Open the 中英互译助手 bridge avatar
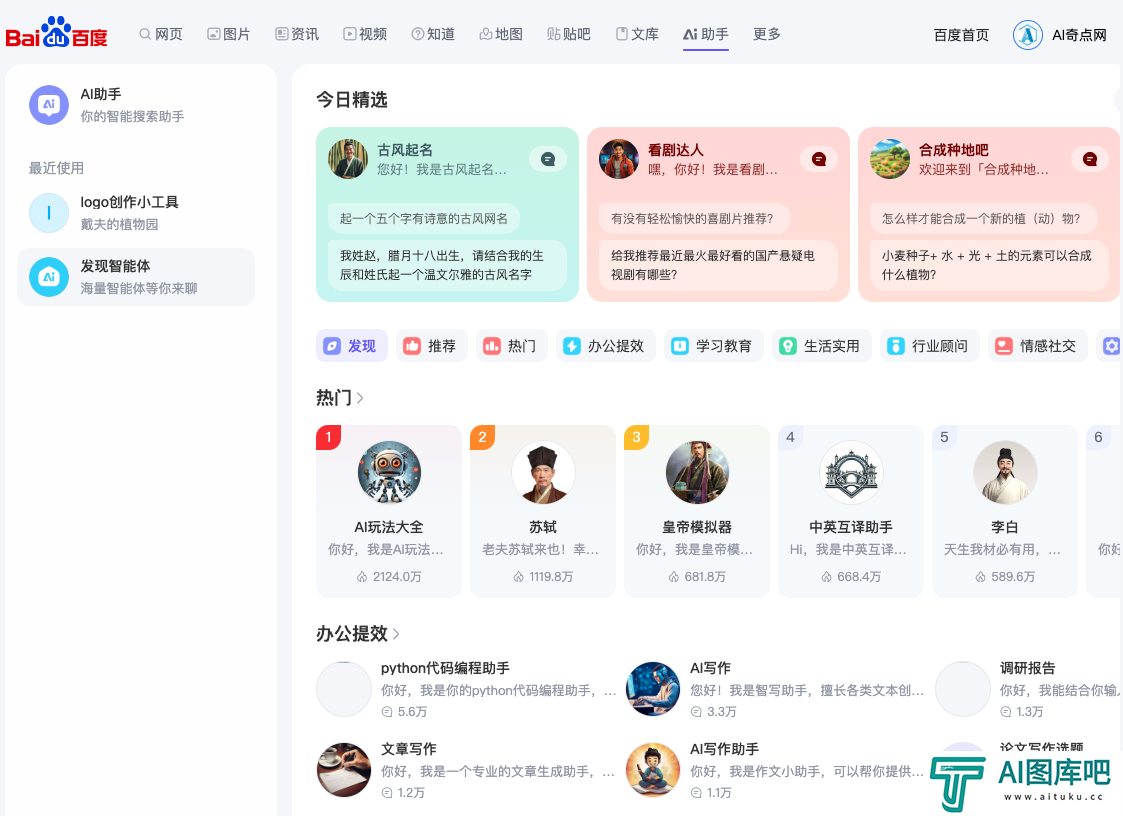The width and height of the screenshot is (1123, 816). coord(851,472)
